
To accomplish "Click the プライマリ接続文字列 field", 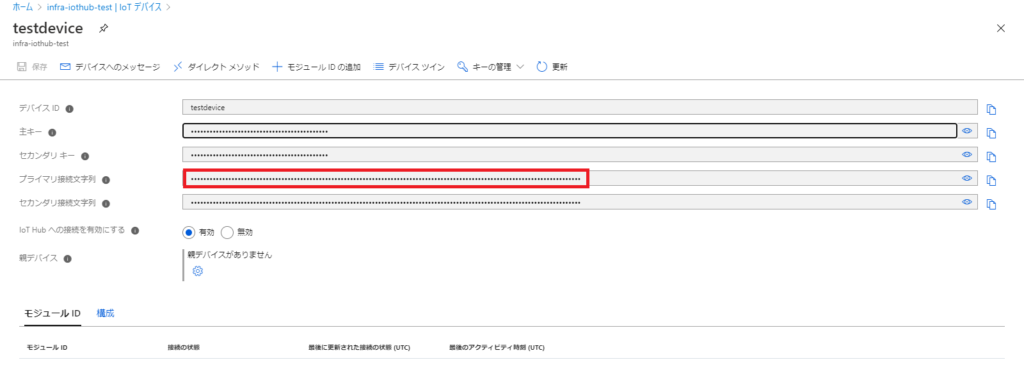I will [580, 178].
